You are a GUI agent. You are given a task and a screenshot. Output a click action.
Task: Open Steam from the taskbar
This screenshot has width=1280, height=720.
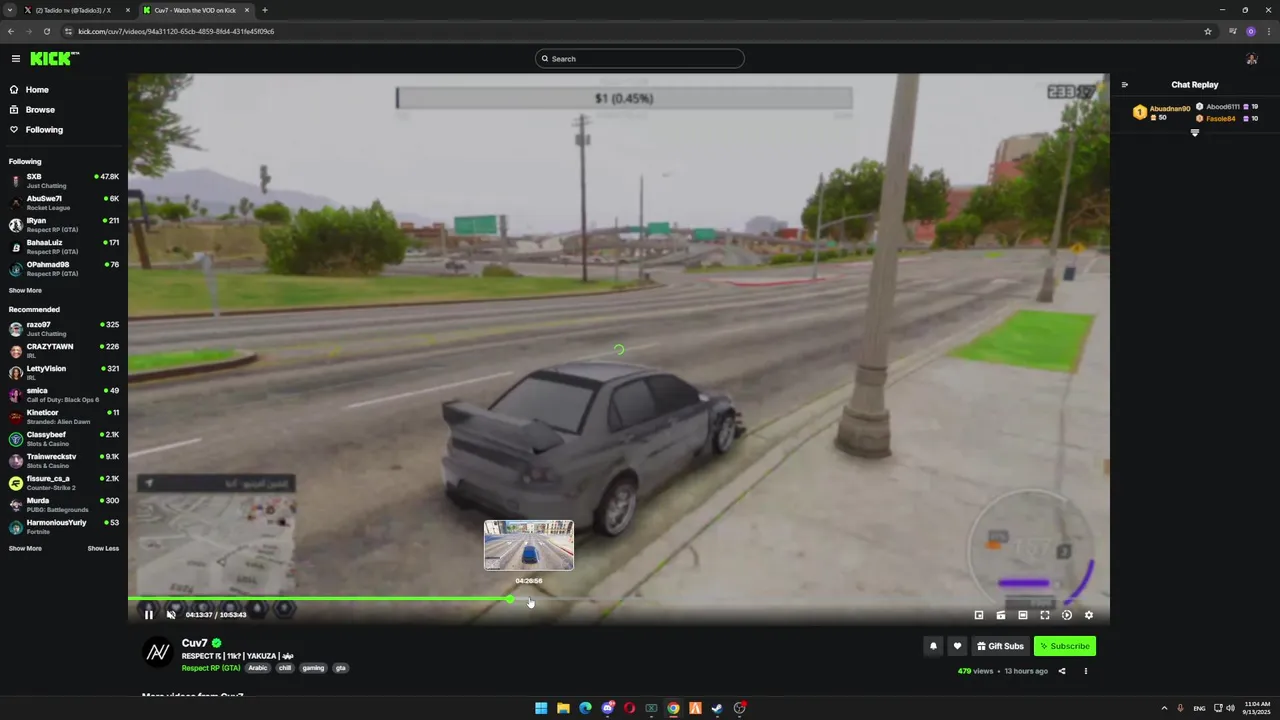[717, 708]
